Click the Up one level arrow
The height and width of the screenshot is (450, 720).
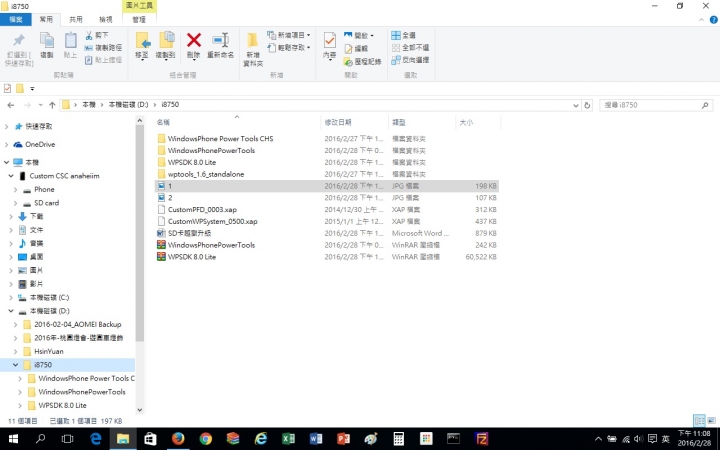tap(52, 105)
